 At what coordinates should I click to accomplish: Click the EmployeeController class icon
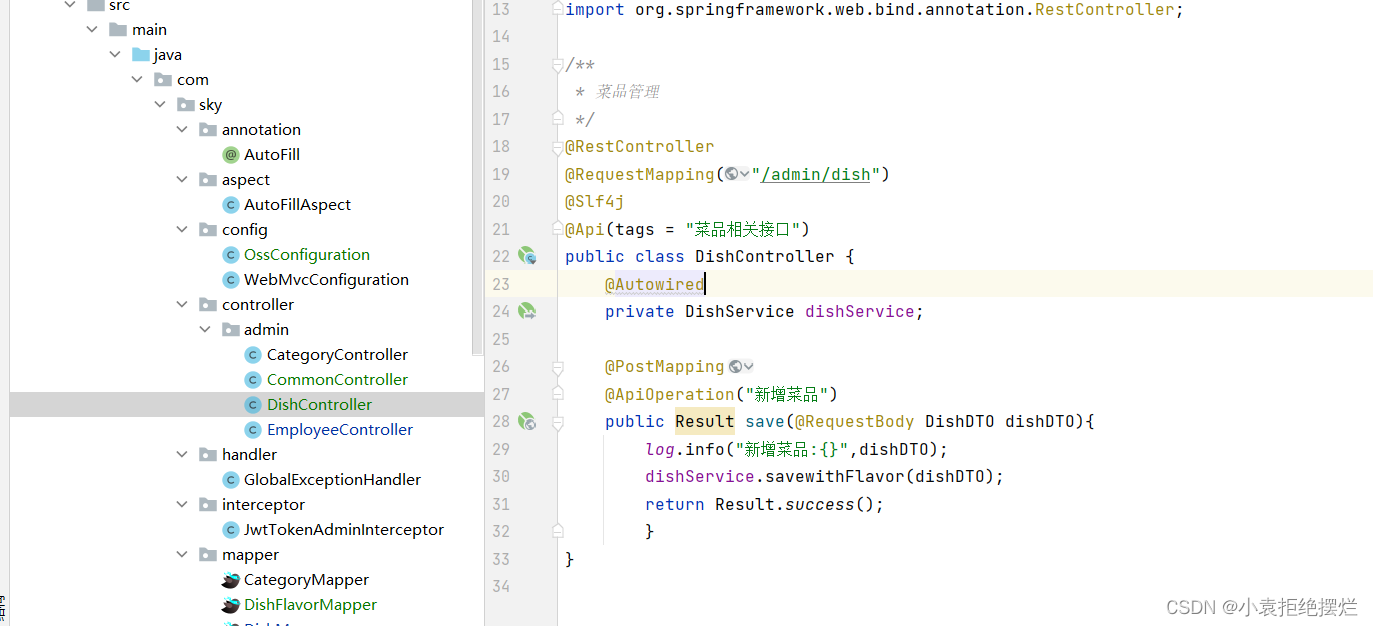(253, 430)
